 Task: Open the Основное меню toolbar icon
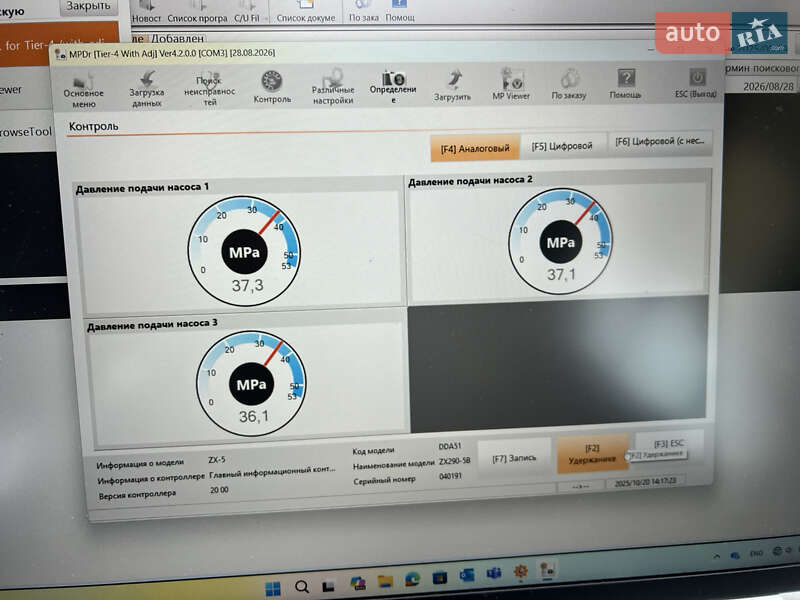click(84, 88)
